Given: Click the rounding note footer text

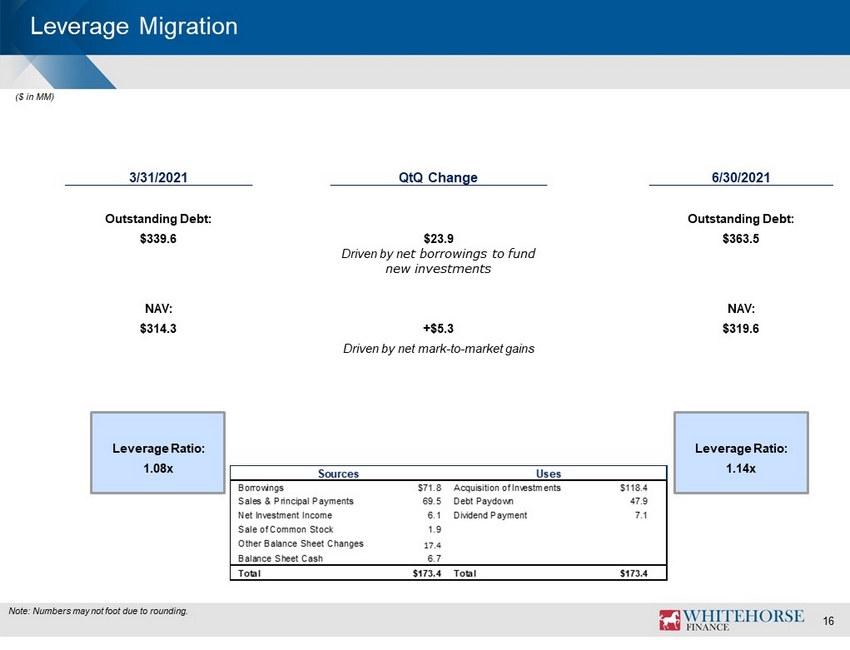Looking at the screenshot, I should click(98, 611).
